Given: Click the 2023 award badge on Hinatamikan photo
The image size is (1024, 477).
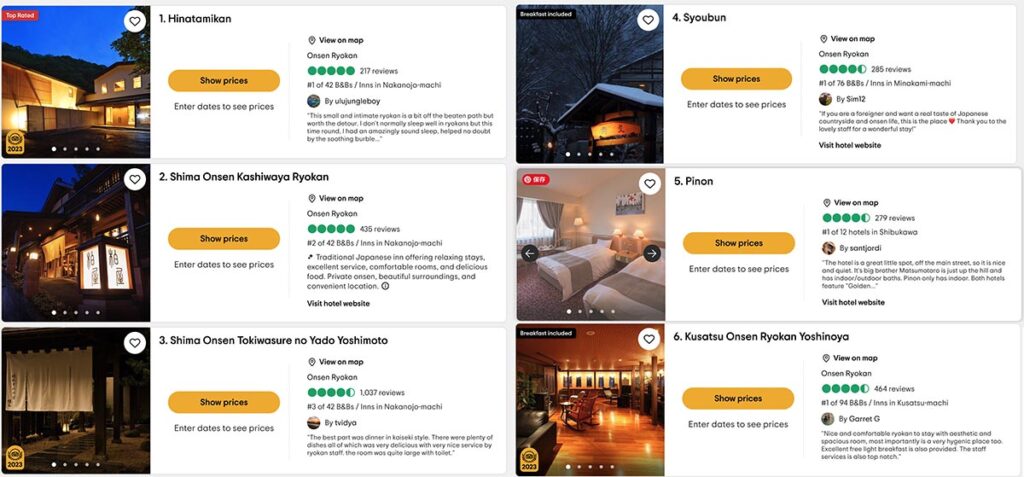Looking at the screenshot, I should (15, 142).
